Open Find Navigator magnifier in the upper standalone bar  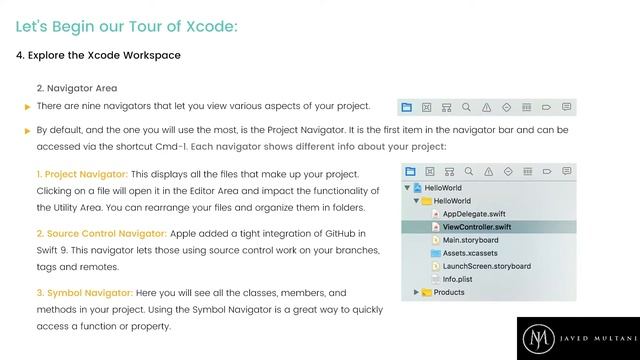467,107
